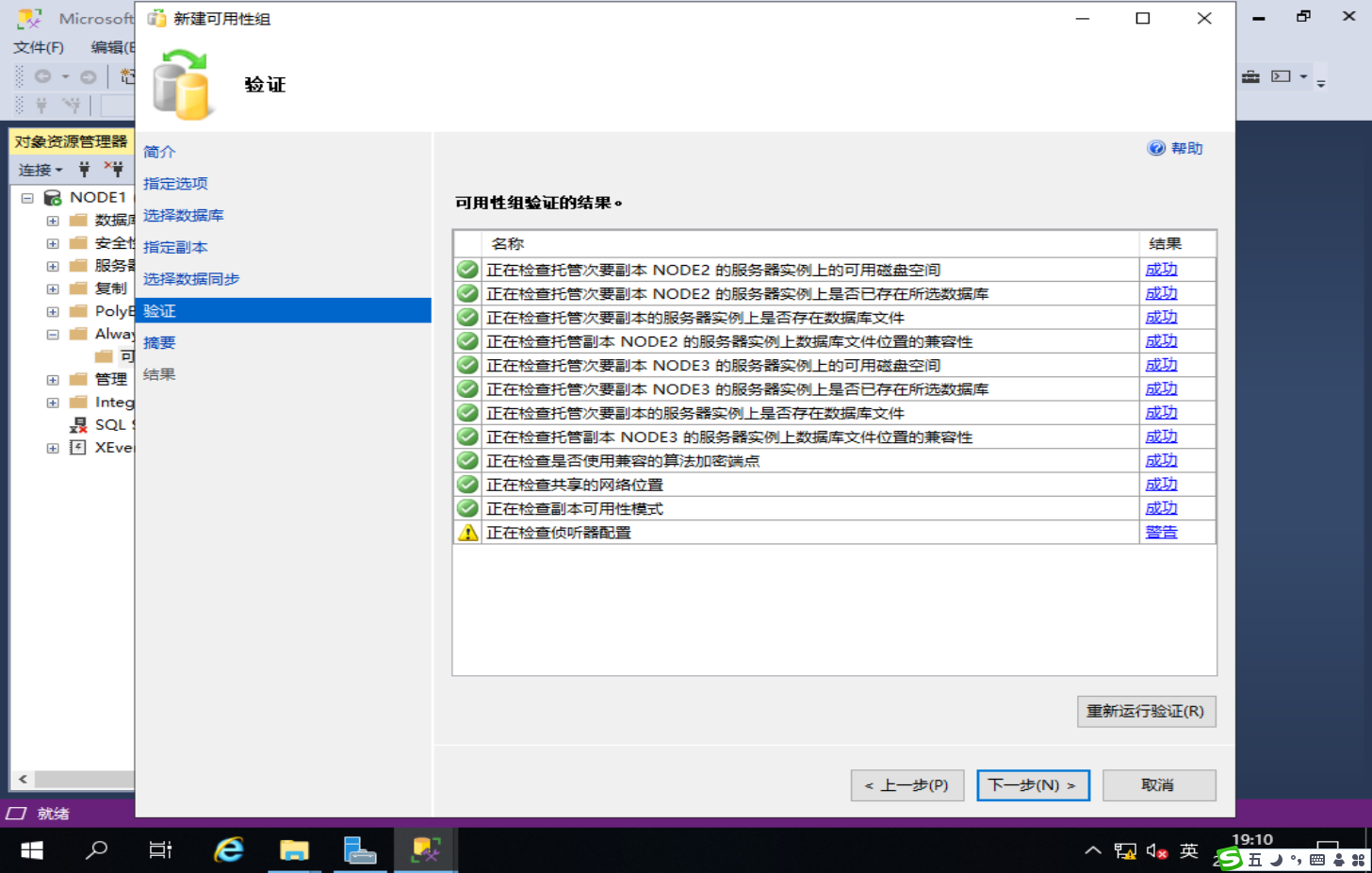Click the connect plug icon in Object Explorer toolbar
The width and height of the screenshot is (1372, 873).
(85, 170)
